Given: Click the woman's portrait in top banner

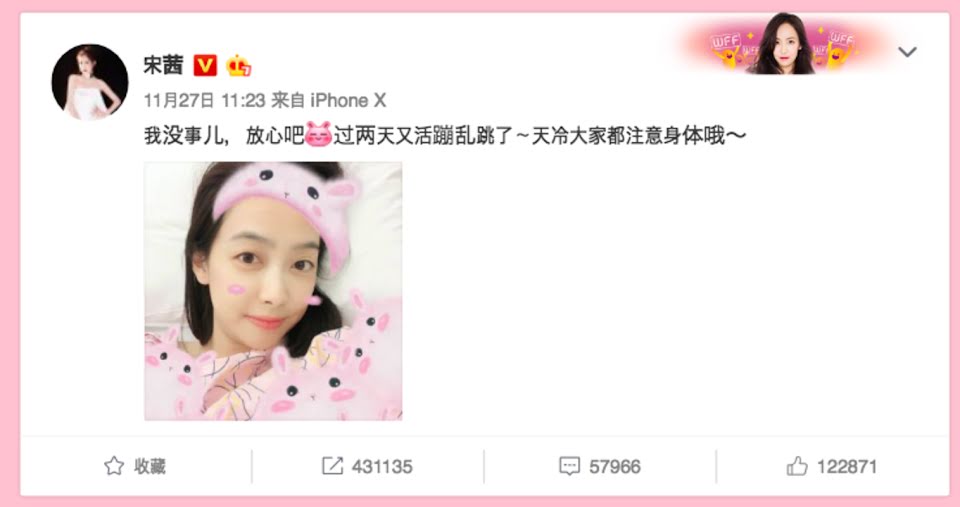Looking at the screenshot, I should [x=781, y=44].
